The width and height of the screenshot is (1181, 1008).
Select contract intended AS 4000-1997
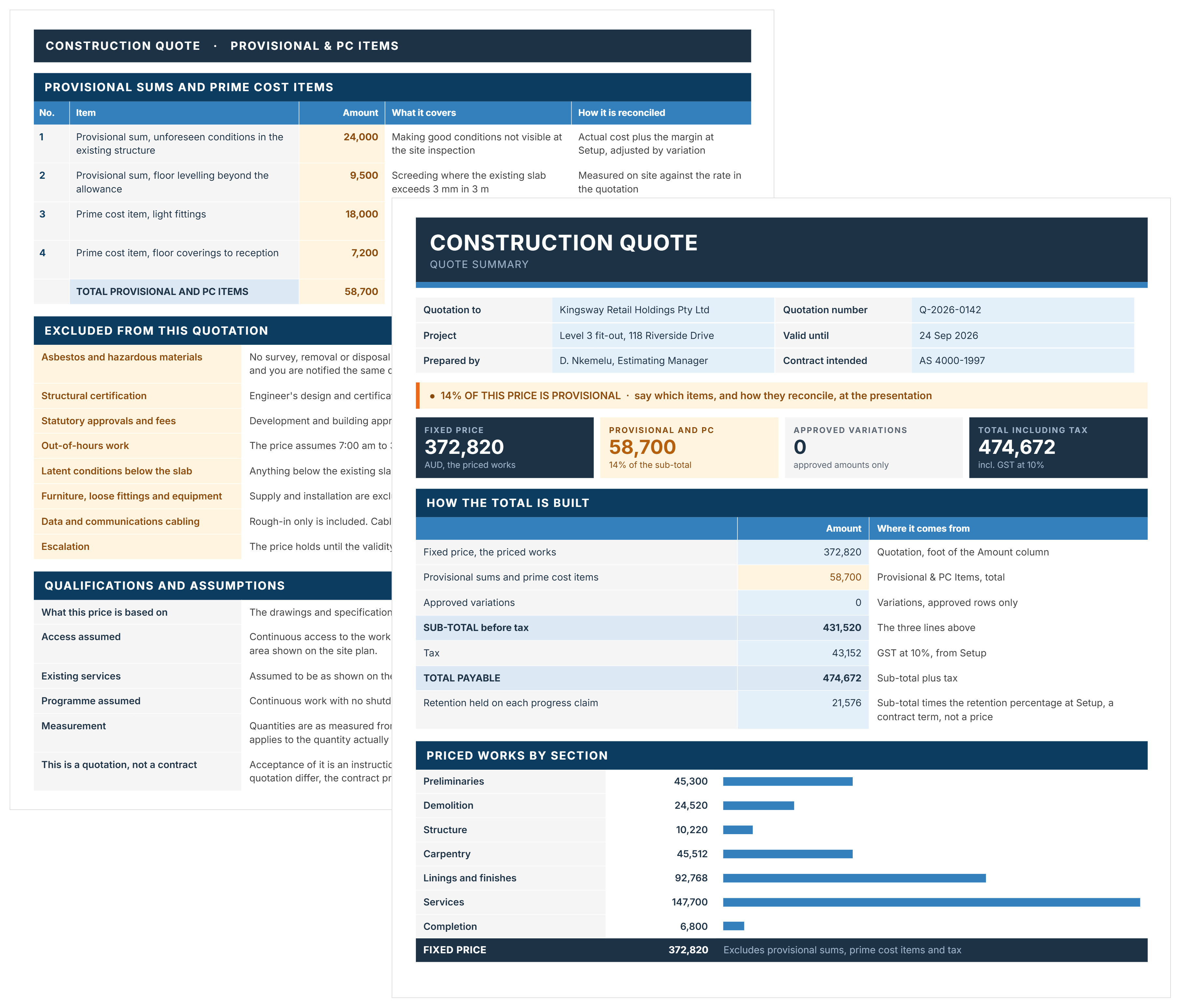coord(1023,361)
